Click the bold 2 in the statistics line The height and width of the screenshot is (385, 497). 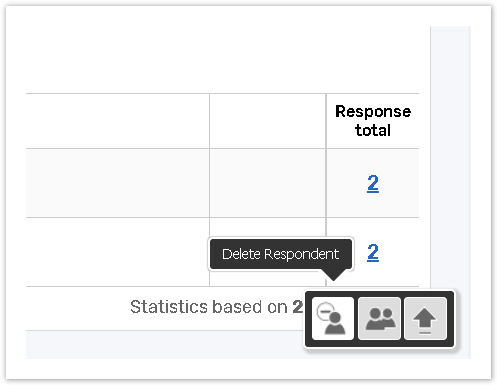pyautogui.click(x=297, y=307)
